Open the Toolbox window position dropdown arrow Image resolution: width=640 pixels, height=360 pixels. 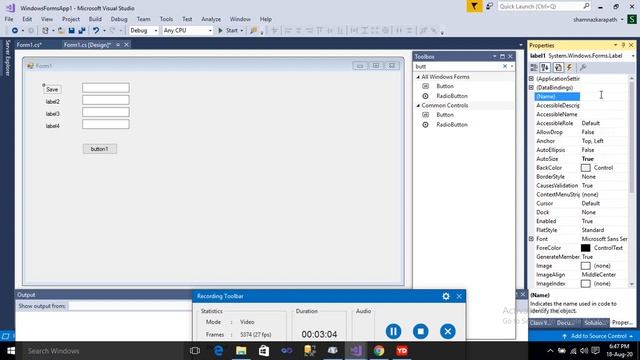pos(494,56)
